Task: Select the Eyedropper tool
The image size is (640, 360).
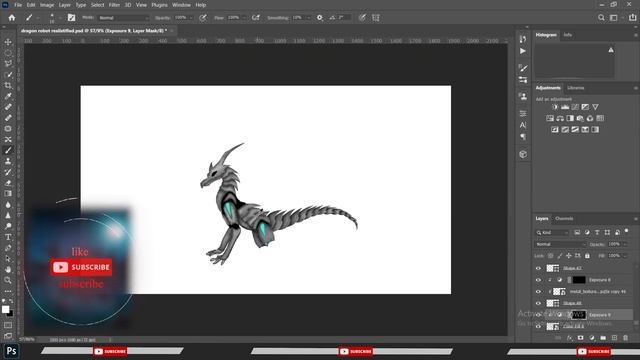Action: 8,96
